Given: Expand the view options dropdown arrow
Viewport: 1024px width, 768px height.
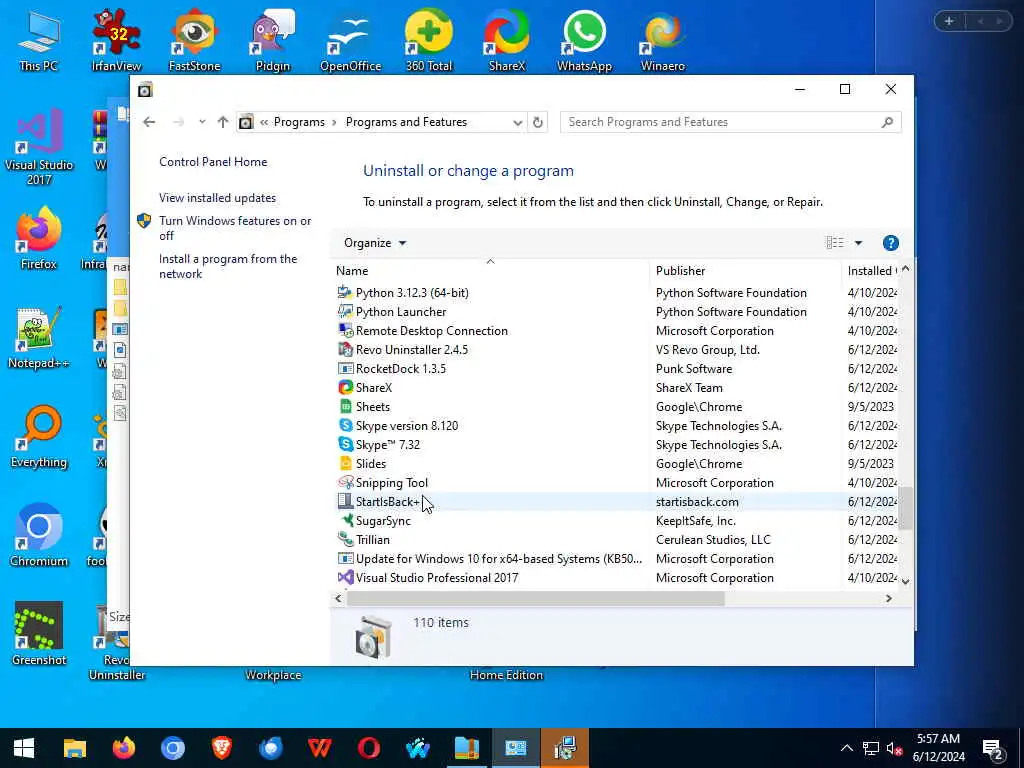Looking at the screenshot, I should point(858,243).
